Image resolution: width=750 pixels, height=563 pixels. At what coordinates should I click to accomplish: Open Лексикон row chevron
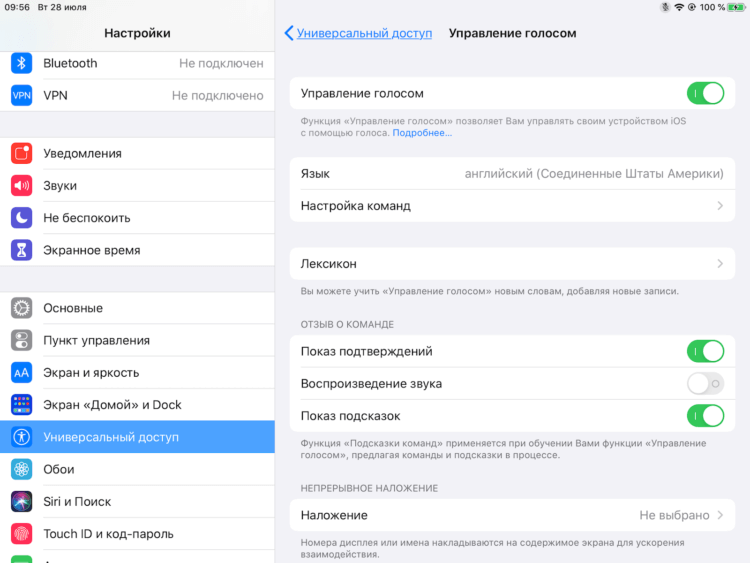click(720, 264)
